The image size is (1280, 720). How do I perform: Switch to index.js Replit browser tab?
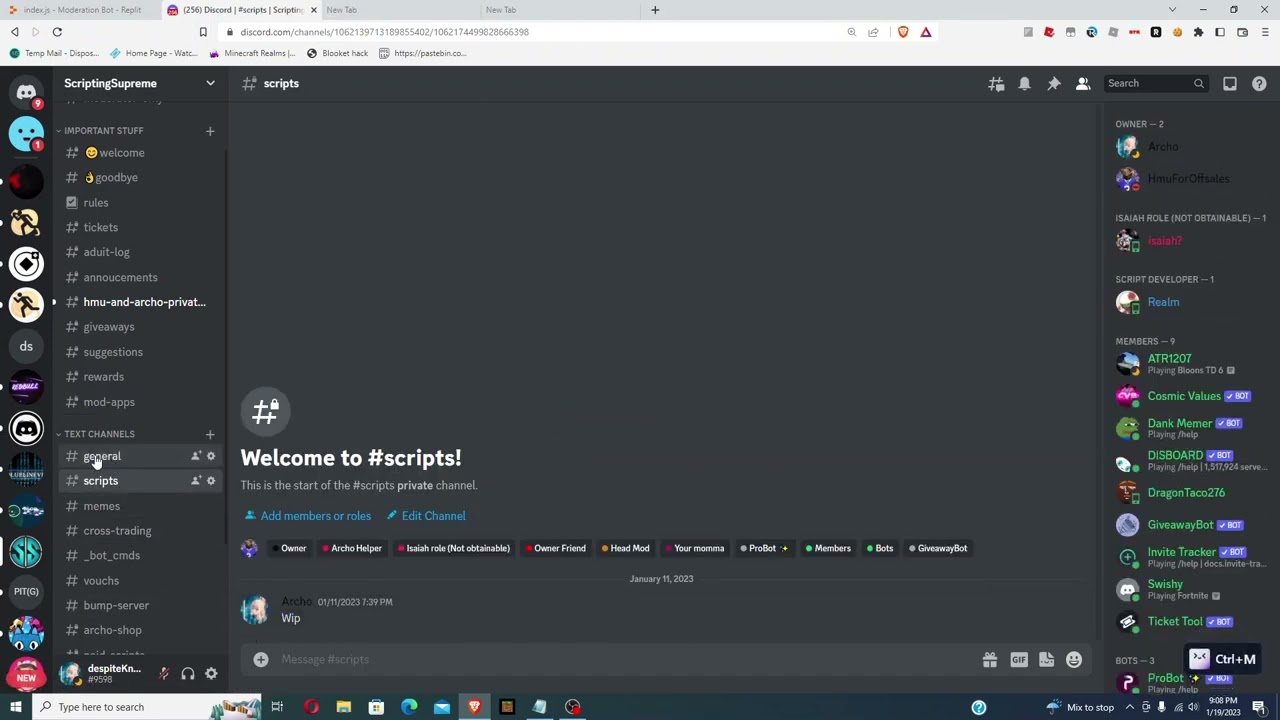click(x=80, y=10)
